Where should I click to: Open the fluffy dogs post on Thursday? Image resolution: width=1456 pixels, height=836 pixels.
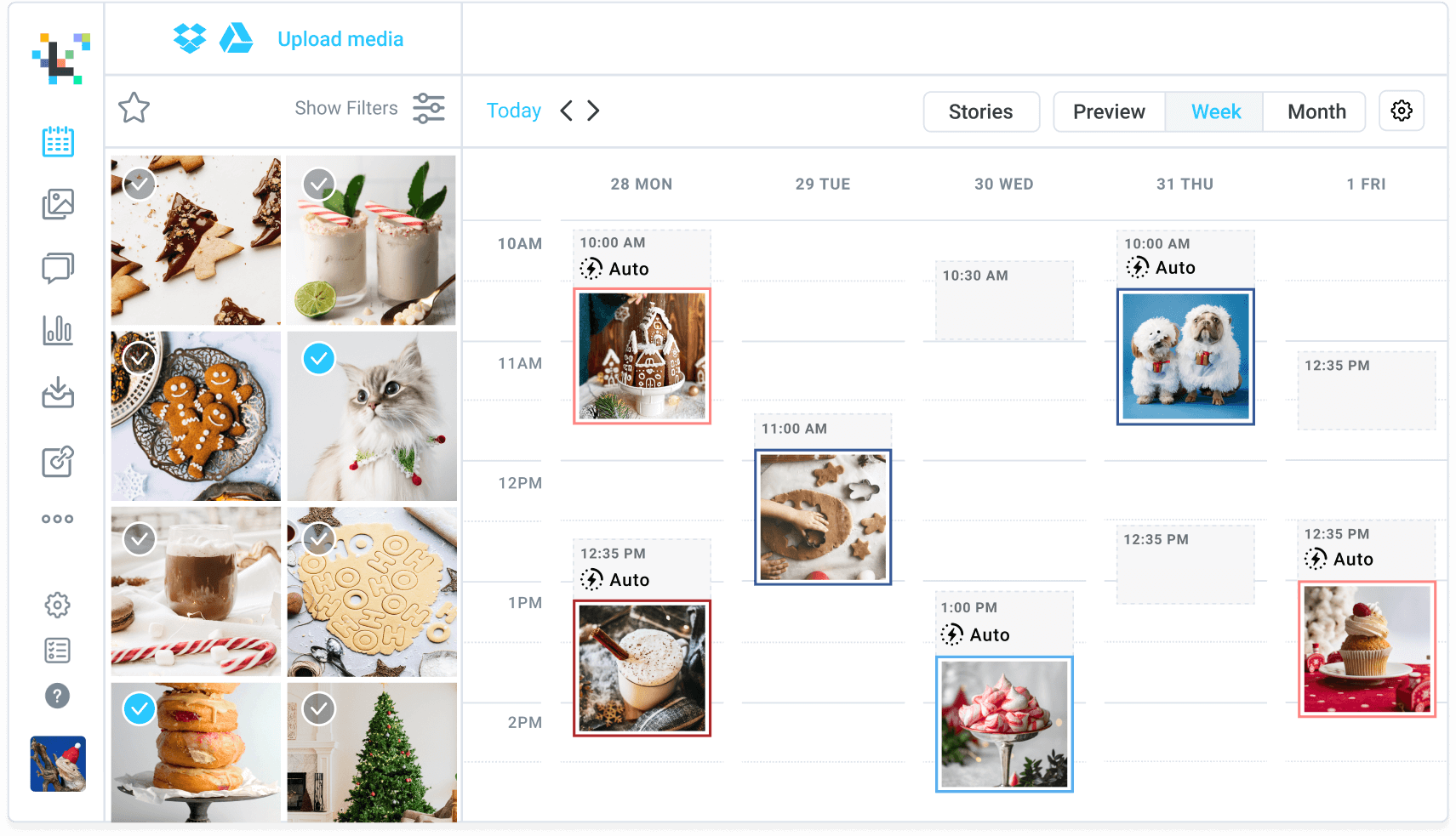click(1185, 356)
